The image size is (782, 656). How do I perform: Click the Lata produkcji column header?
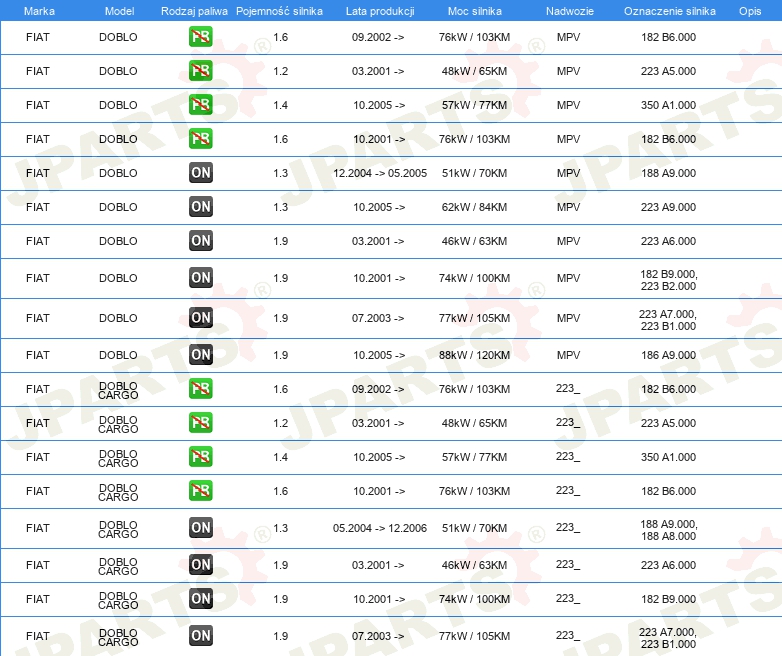pyautogui.click(x=380, y=11)
